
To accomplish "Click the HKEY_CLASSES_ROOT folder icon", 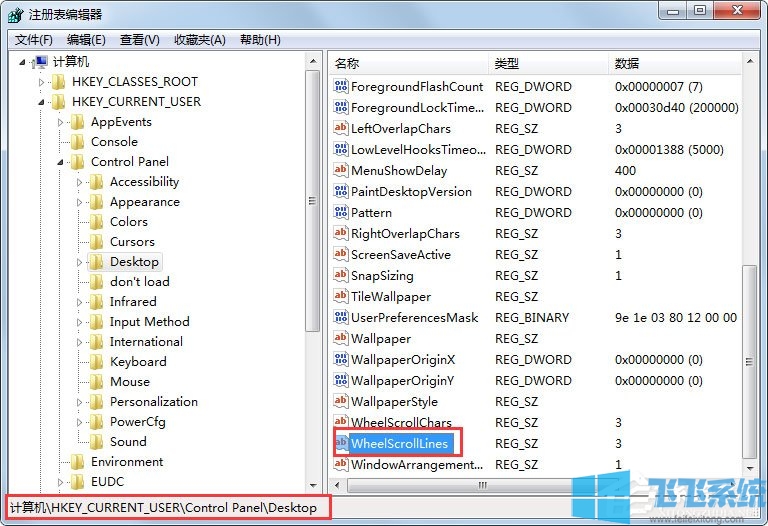I will pos(58,81).
